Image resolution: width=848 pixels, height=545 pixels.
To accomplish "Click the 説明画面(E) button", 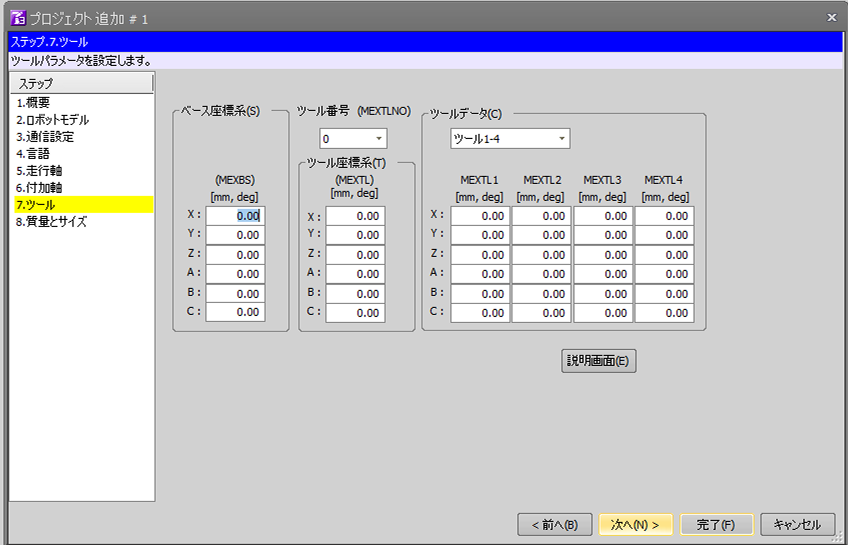I will (598, 361).
